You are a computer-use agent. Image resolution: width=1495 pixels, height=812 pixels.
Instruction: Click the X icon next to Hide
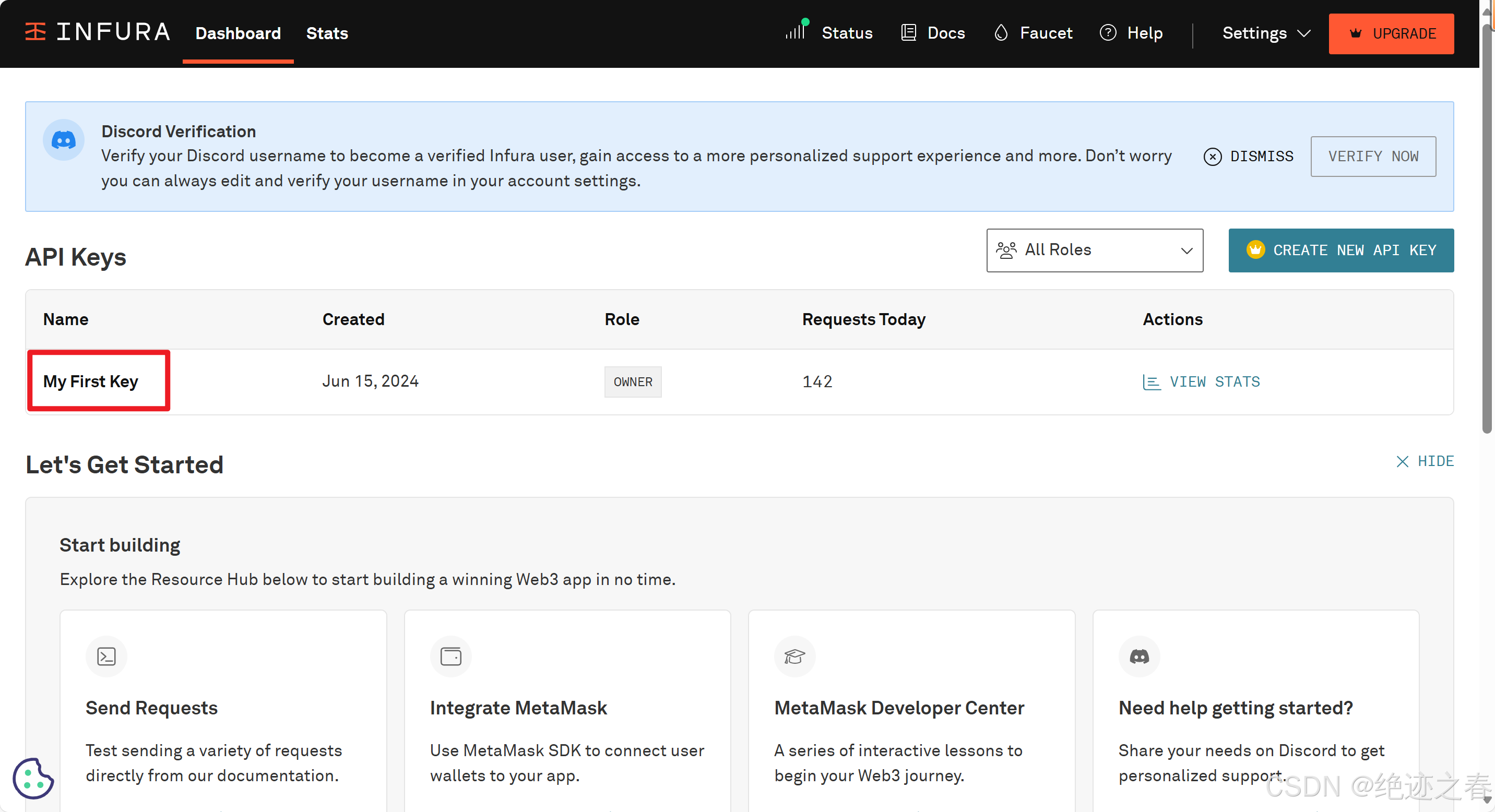[1402, 462]
